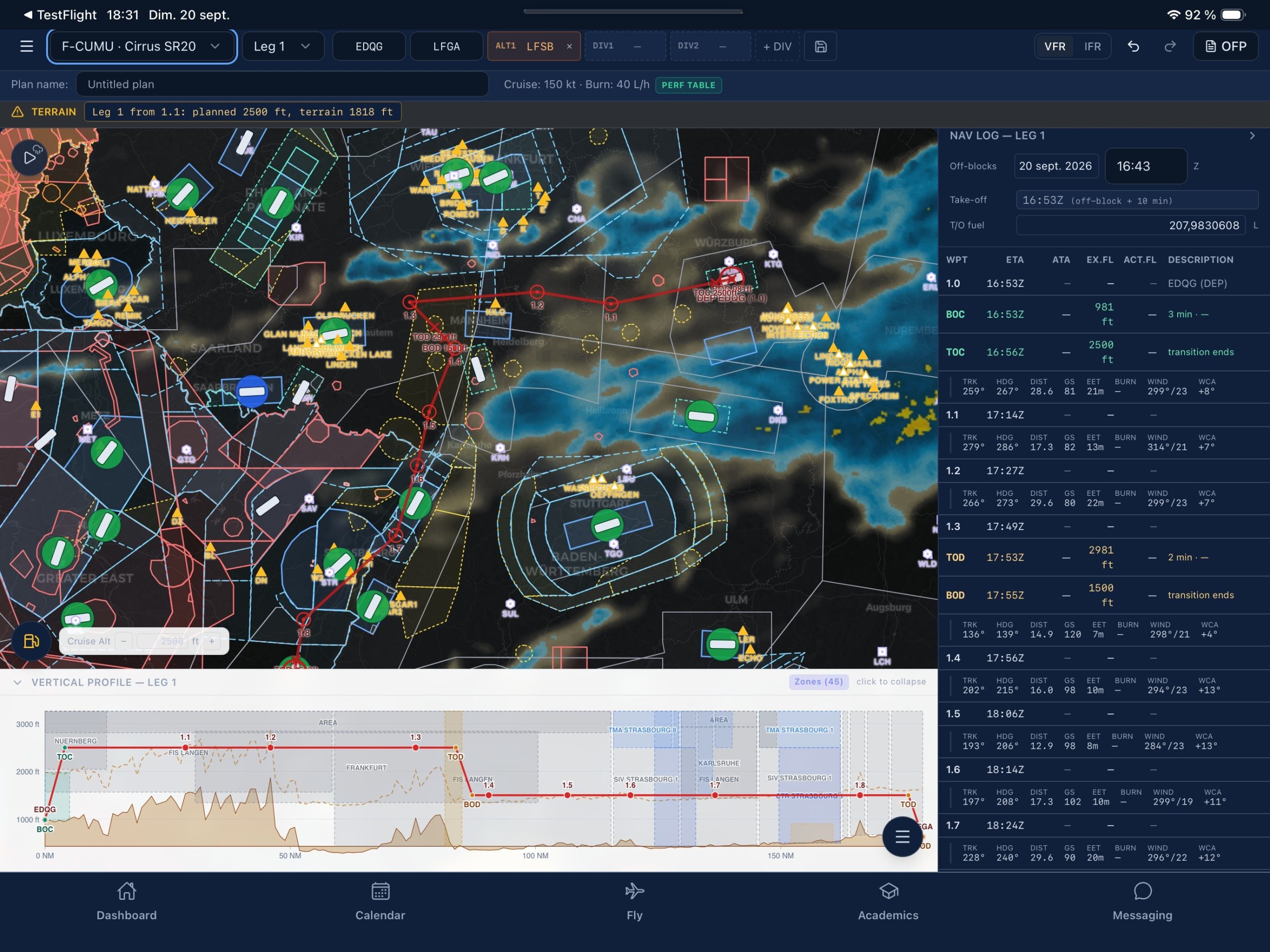This screenshot has height=952, width=1270.
Task: Click the blue no-entry airfield icon near Saarbrücken
Action: (x=252, y=392)
